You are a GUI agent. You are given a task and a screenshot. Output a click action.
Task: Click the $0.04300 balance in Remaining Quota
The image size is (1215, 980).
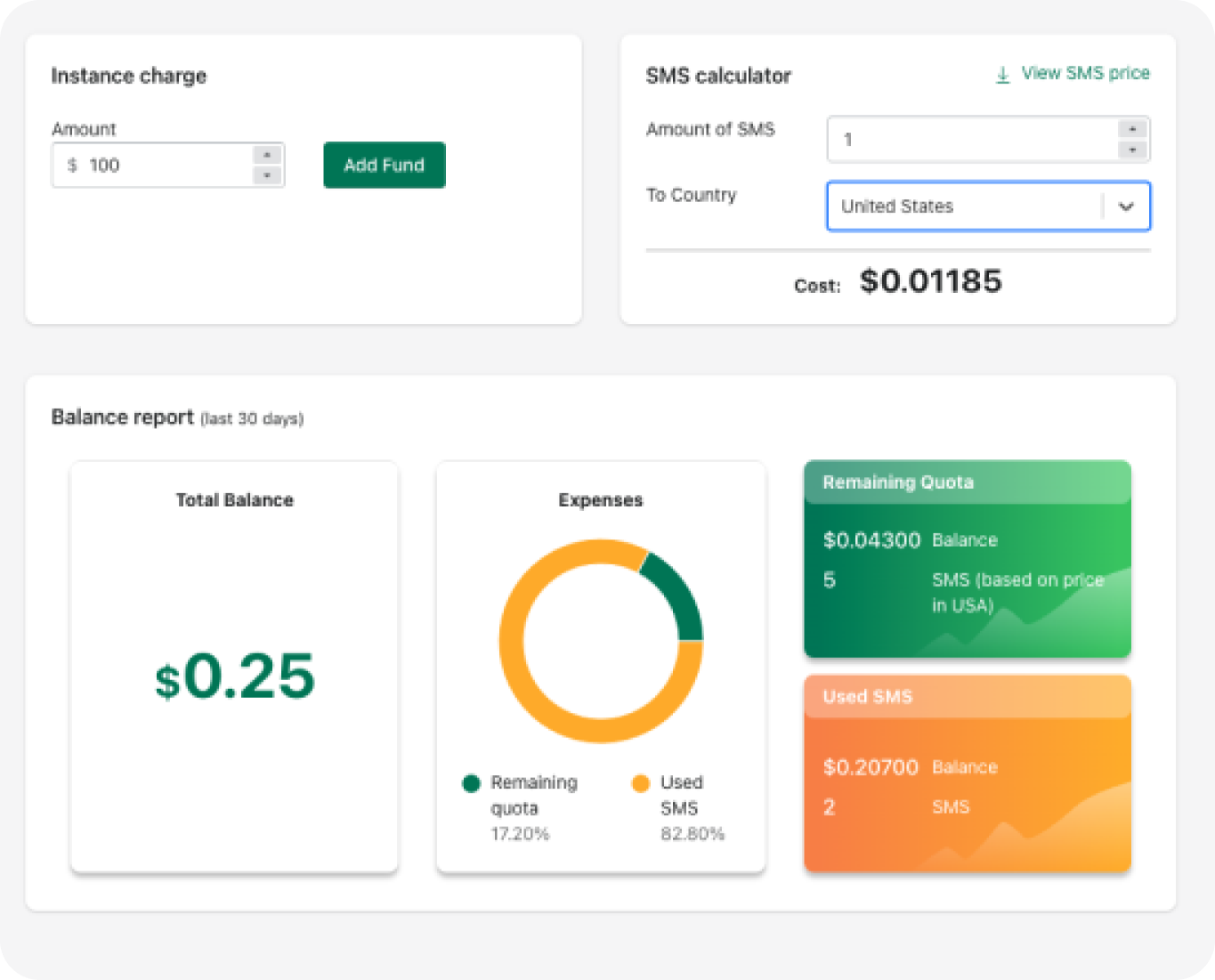click(x=871, y=540)
